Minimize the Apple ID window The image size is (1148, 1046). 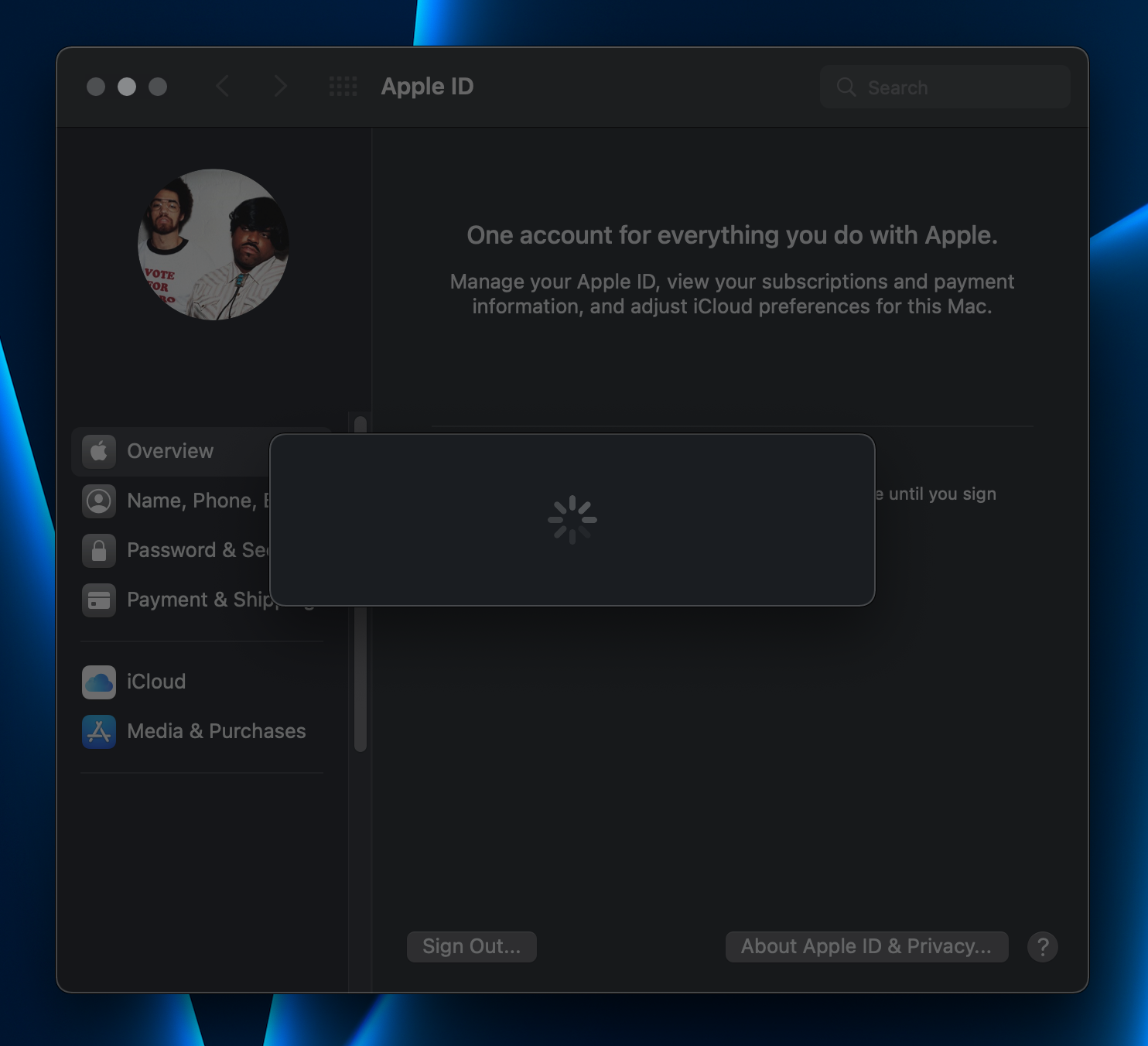[x=127, y=87]
